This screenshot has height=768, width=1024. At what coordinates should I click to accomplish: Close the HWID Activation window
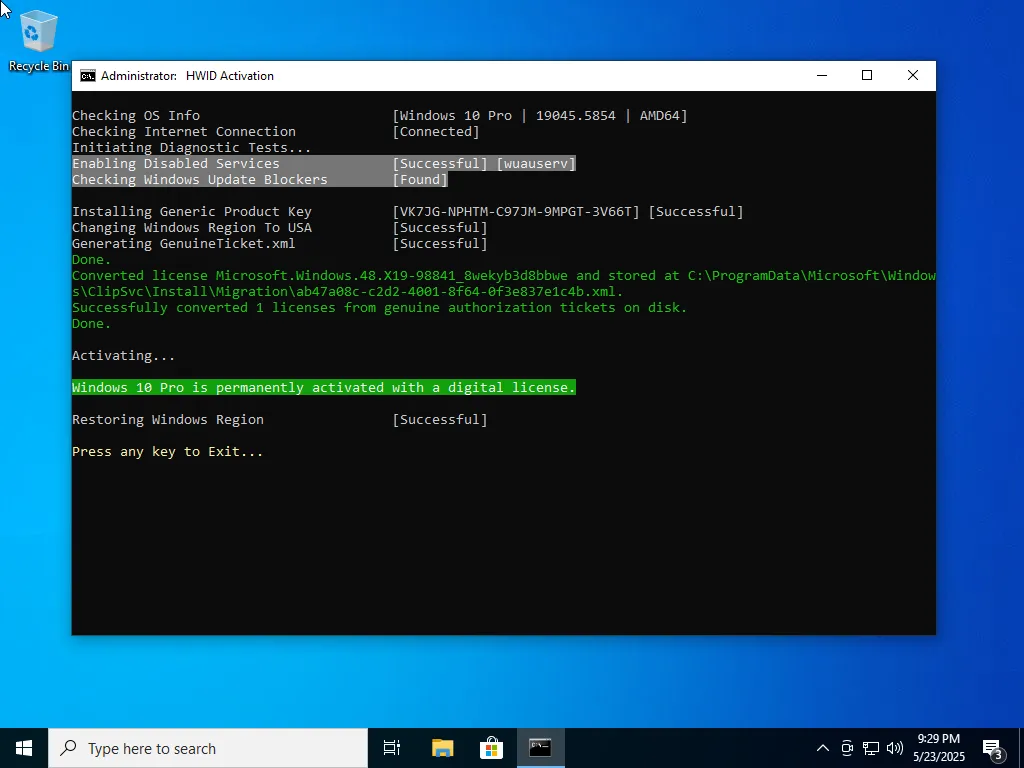tap(913, 76)
